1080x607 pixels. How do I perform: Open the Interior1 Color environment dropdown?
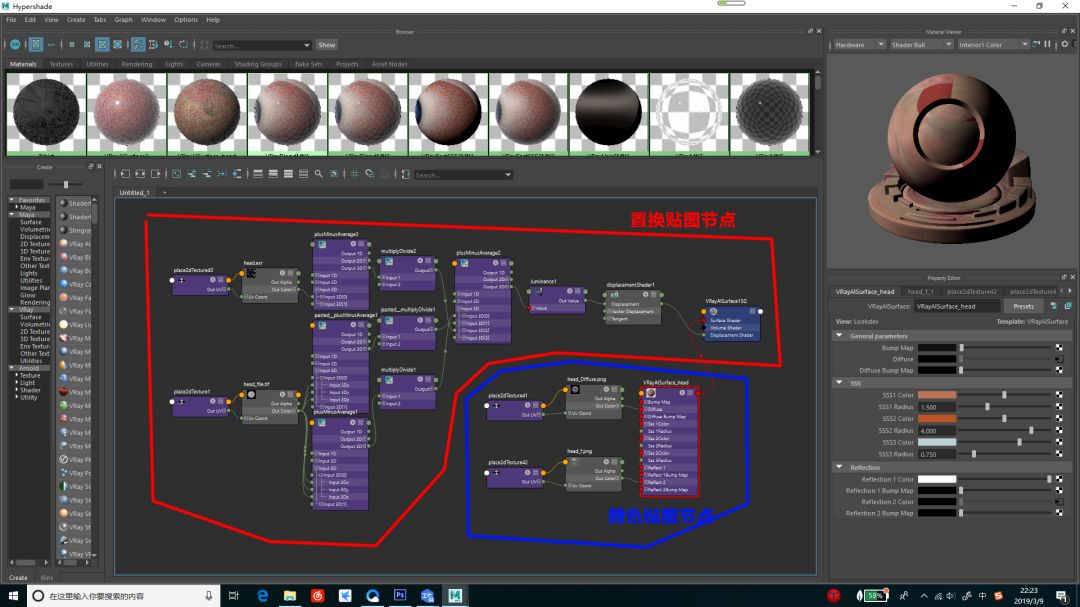(x=993, y=45)
